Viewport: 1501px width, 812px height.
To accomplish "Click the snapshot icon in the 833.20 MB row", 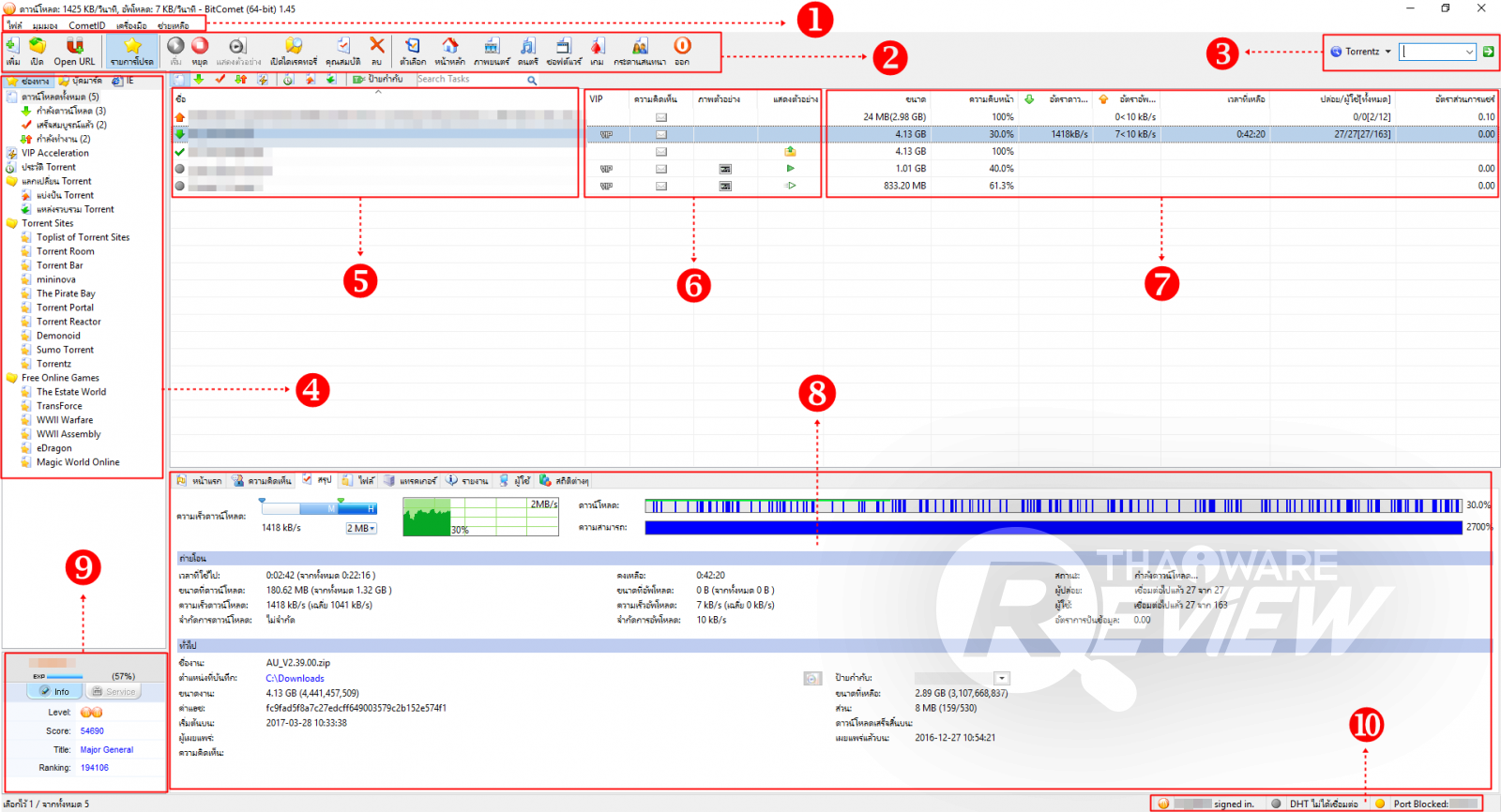I will coord(725,187).
